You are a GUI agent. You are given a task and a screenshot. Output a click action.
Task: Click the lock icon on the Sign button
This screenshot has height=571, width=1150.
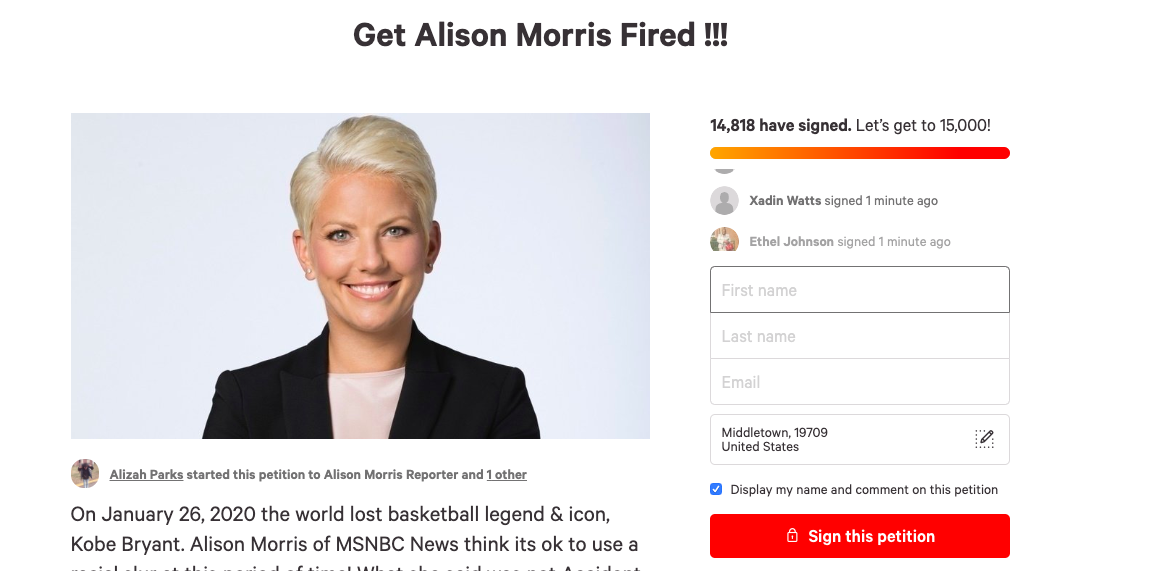792,536
